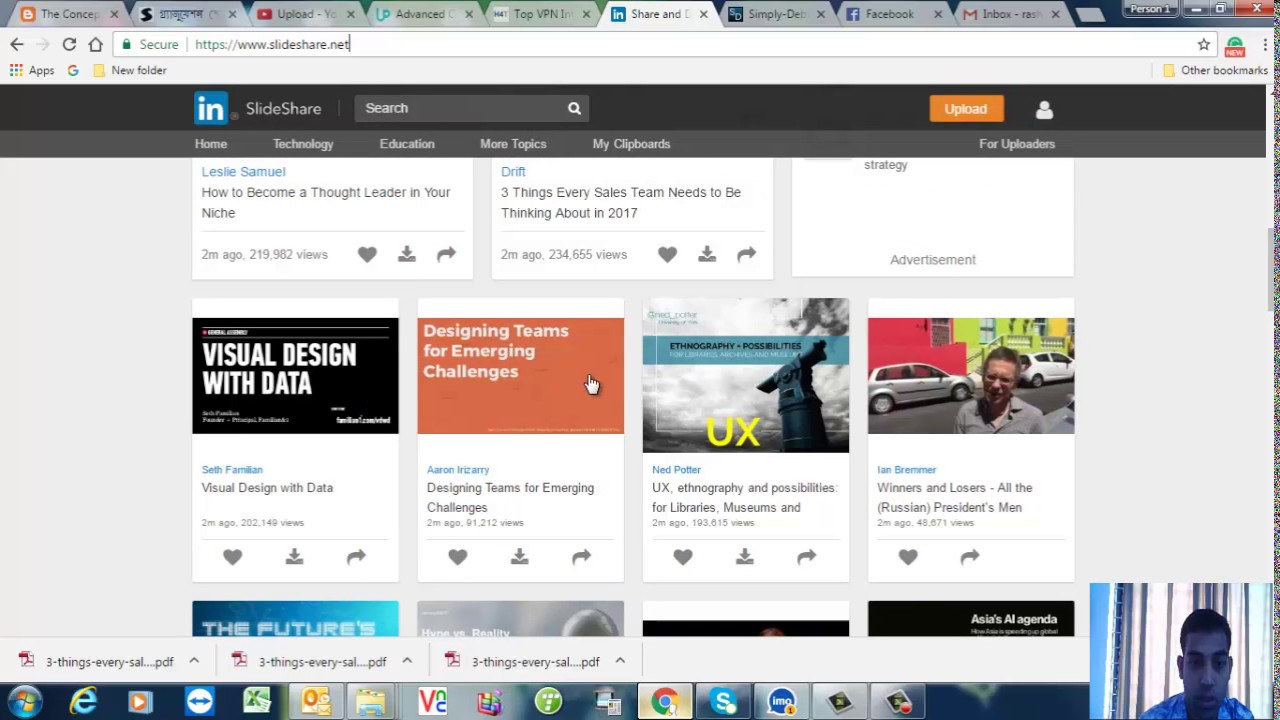This screenshot has width=1280, height=720.
Task: Open Drift author link
Action: (x=513, y=172)
